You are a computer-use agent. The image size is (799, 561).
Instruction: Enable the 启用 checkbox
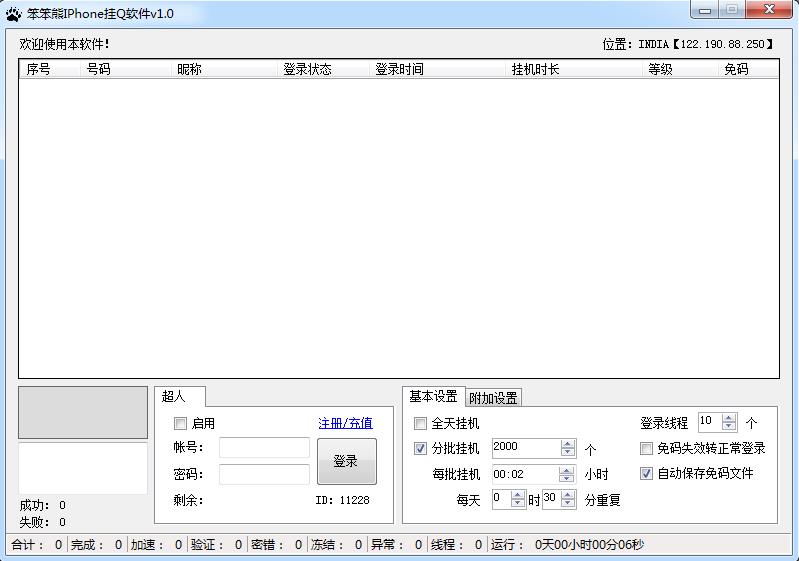tap(180, 423)
